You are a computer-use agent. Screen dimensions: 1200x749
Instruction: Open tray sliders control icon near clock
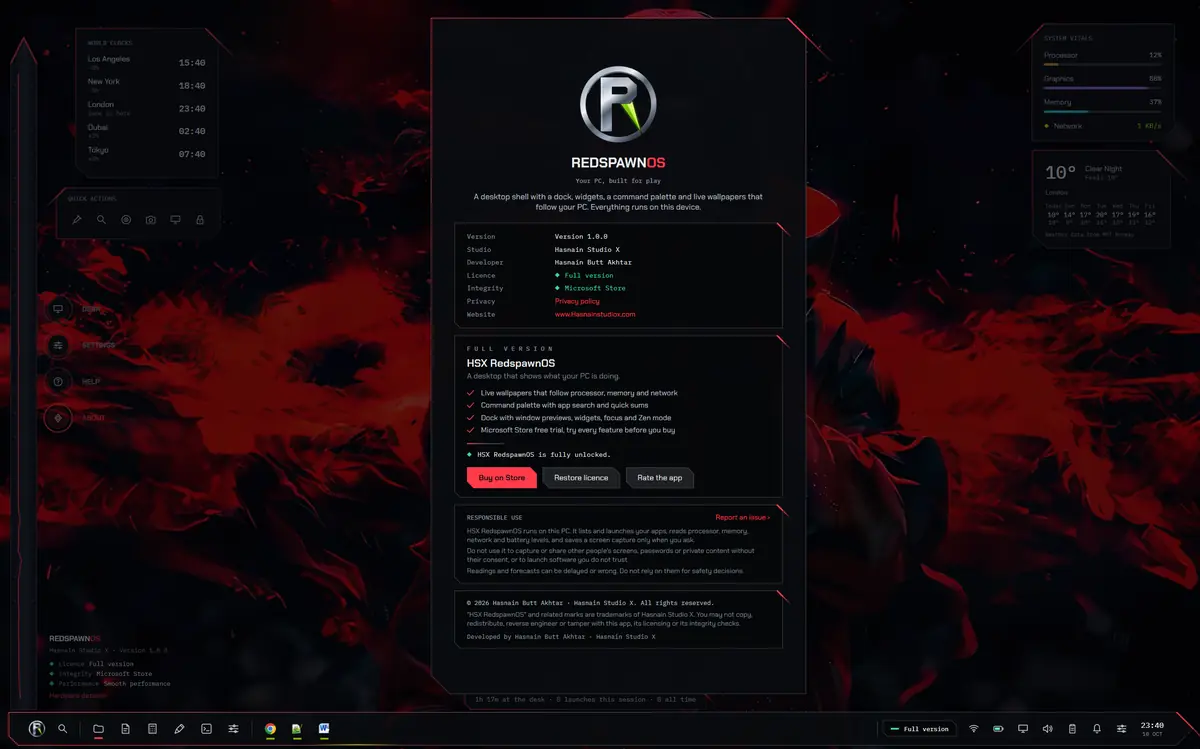1122,729
